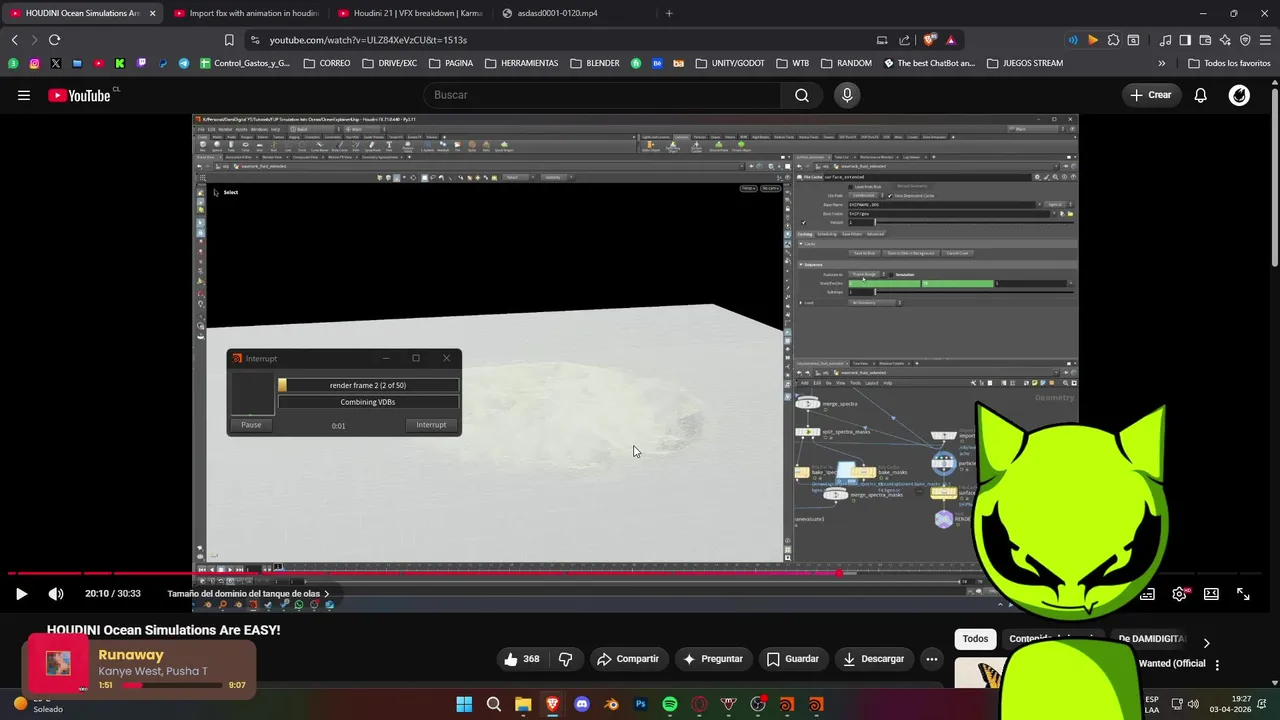Open the Windows Start menu
The image size is (1280, 720).
click(x=464, y=704)
